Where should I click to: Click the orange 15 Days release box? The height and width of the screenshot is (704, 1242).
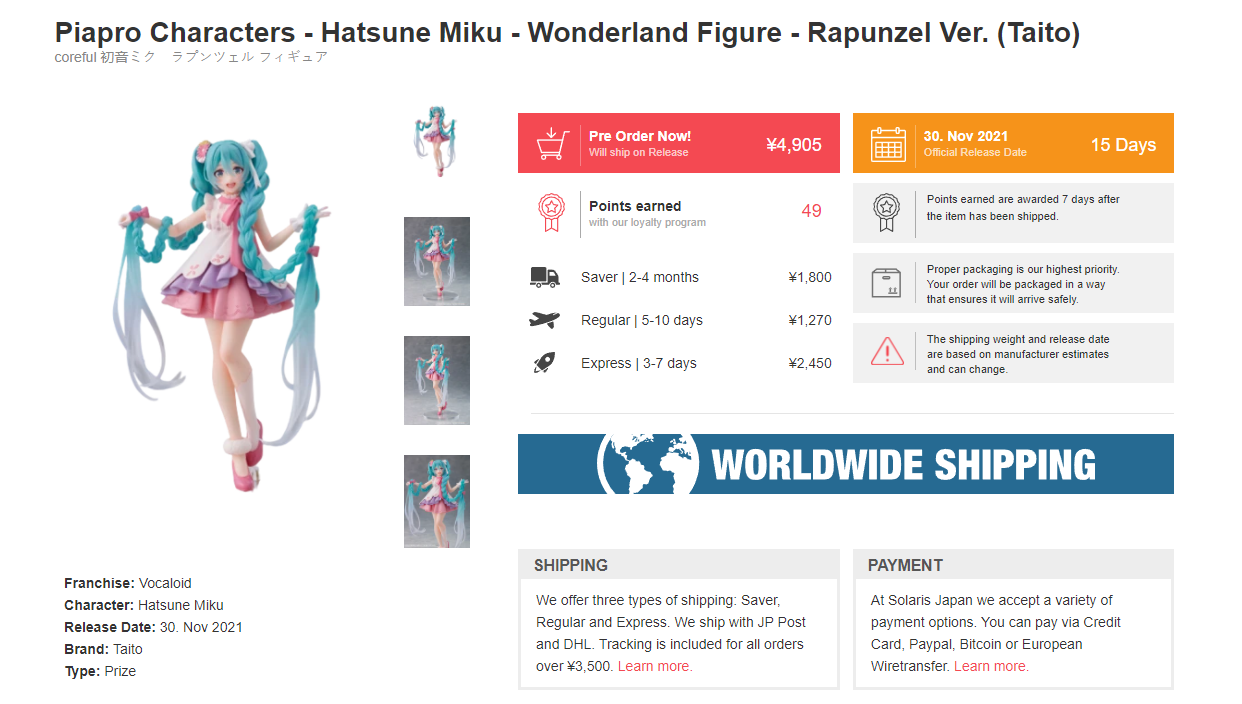[1013, 143]
